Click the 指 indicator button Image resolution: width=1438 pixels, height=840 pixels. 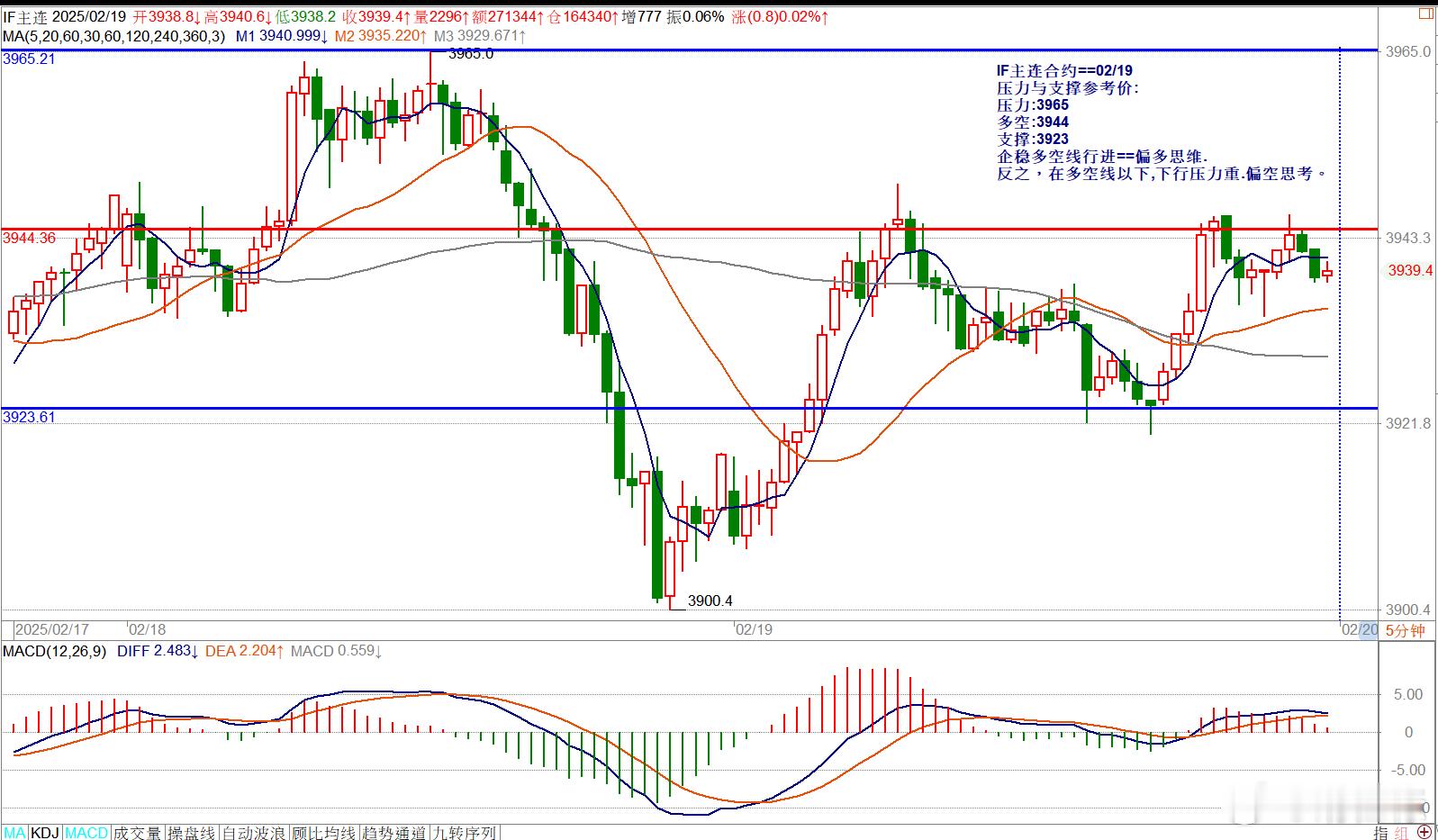click(1380, 833)
